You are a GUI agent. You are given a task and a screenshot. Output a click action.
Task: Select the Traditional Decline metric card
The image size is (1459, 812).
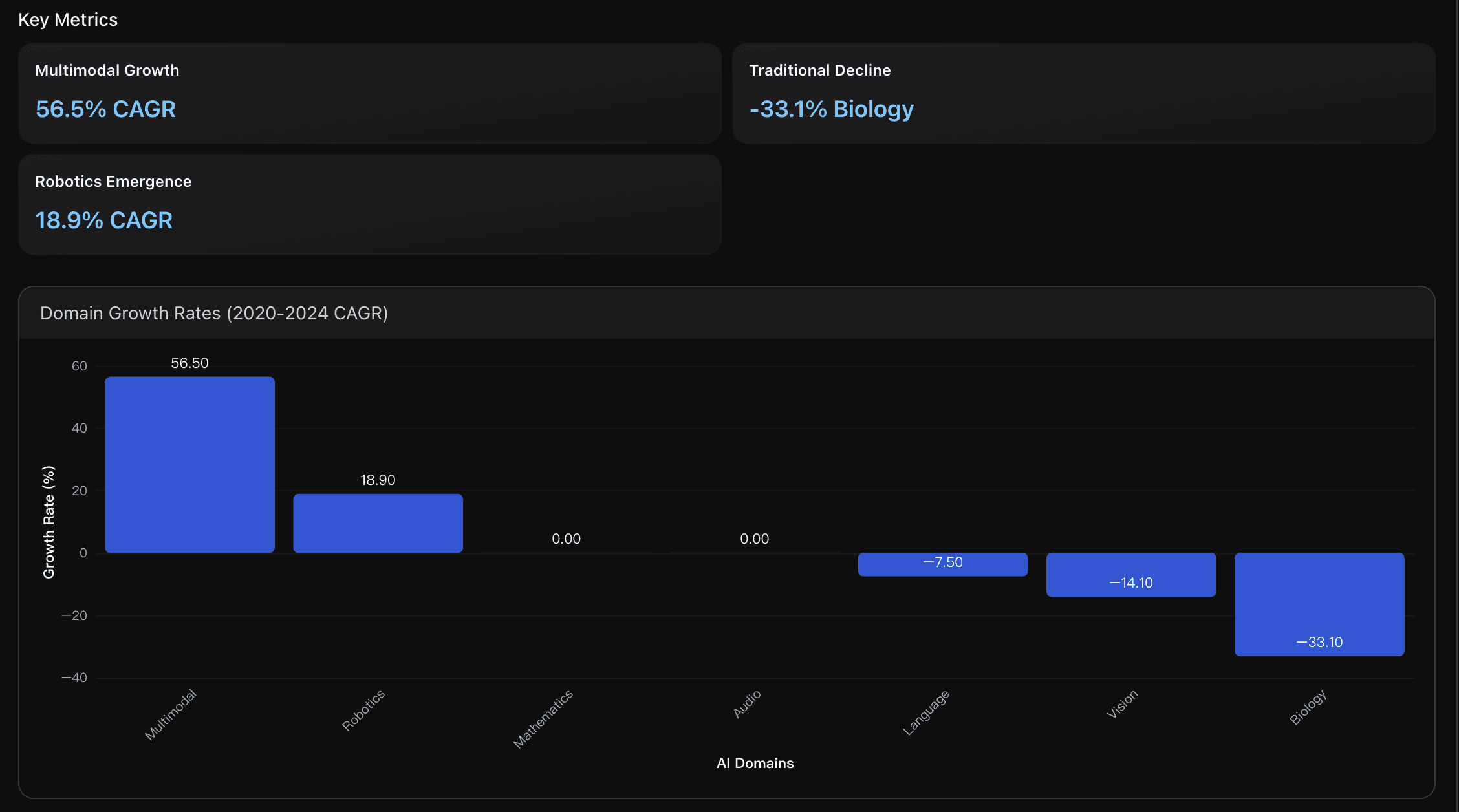coord(1083,93)
